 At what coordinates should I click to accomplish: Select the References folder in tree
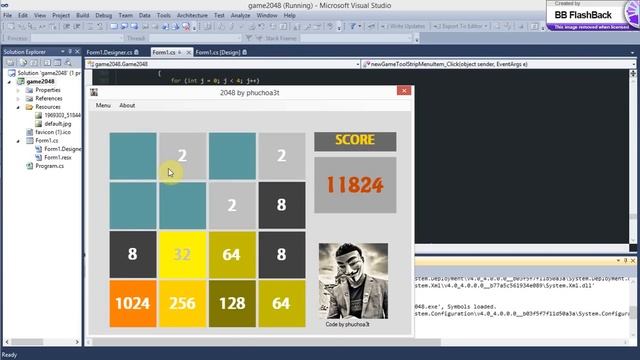point(49,99)
